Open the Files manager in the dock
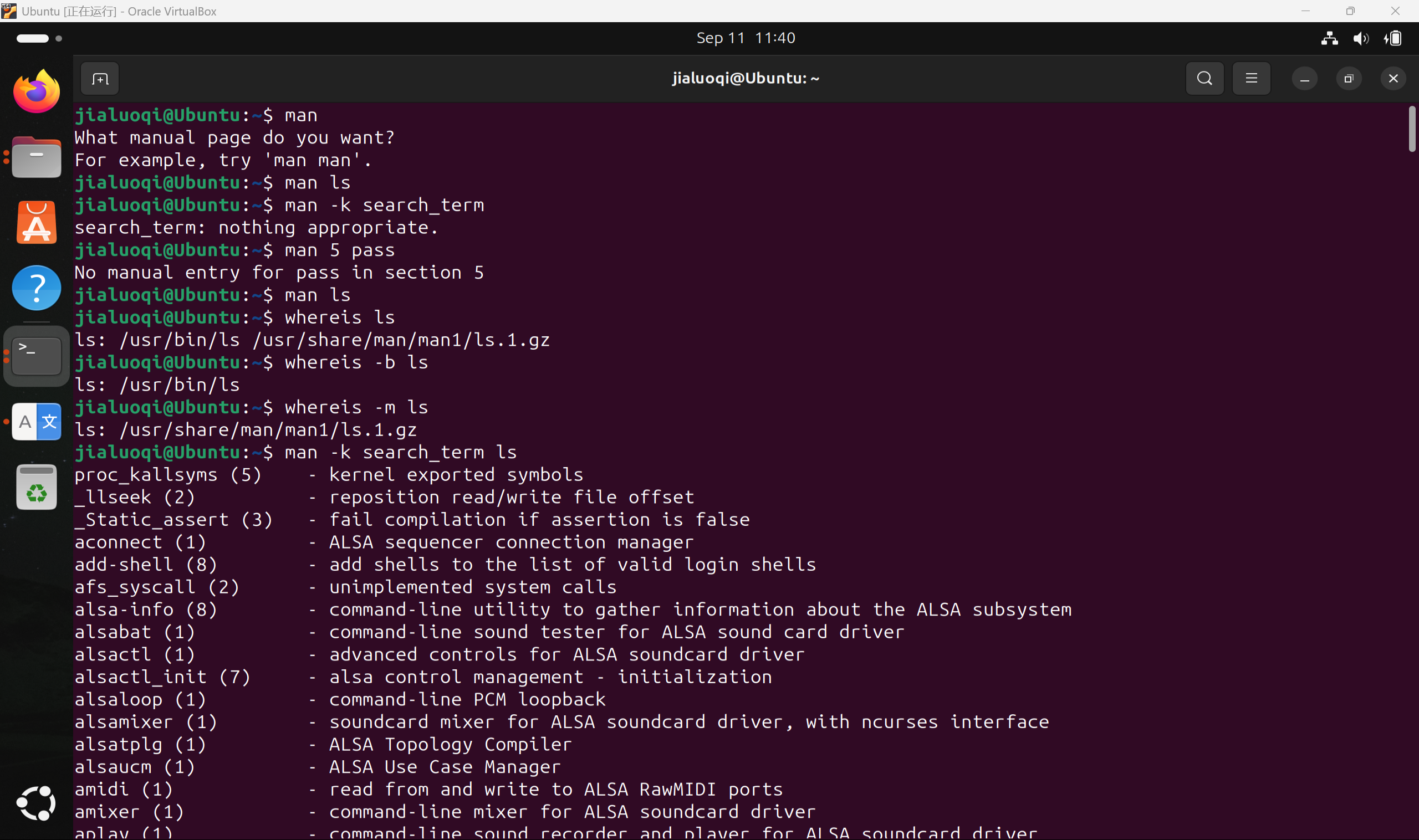1419x840 pixels. [x=37, y=157]
